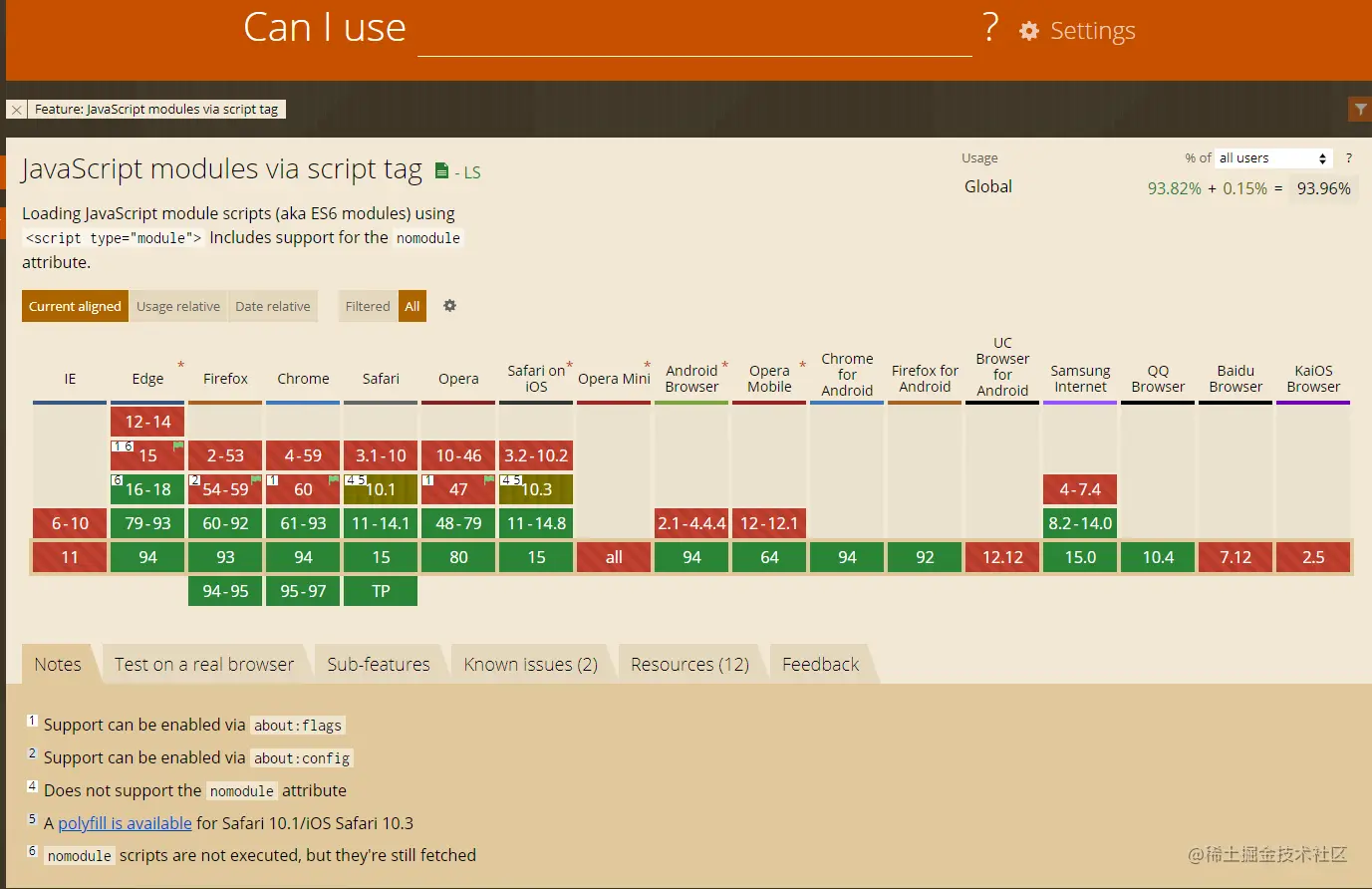Screen dimensions: 1372x889
Task: Select the Edge 16-18 cell
Action: tap(147, 489)
